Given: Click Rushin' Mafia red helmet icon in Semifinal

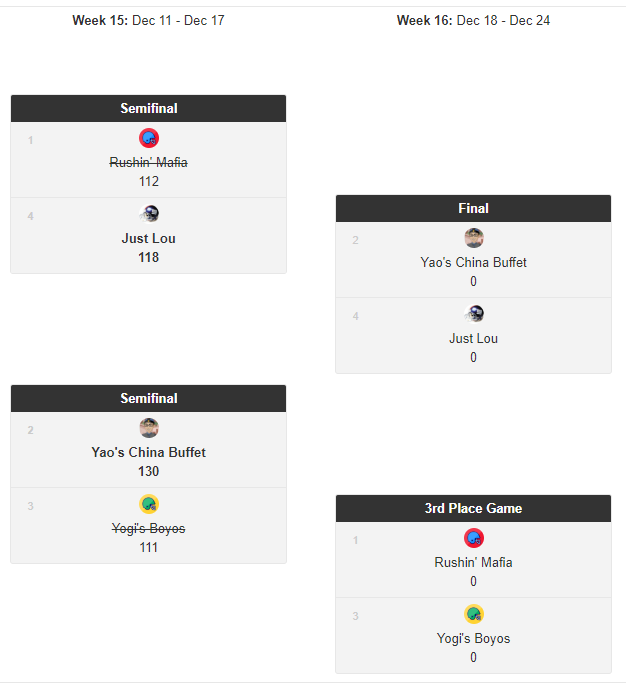Looking at the screenshot, I should [x=149, y=138].
